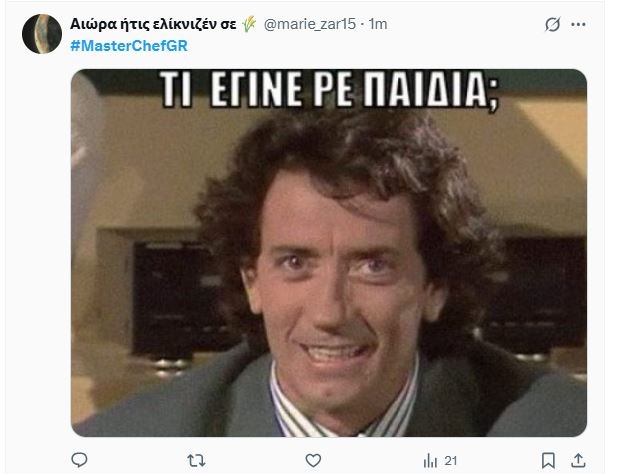Like the tweet with the heart icon
Viewport: 622px width, 474px height.
[313, 461]
